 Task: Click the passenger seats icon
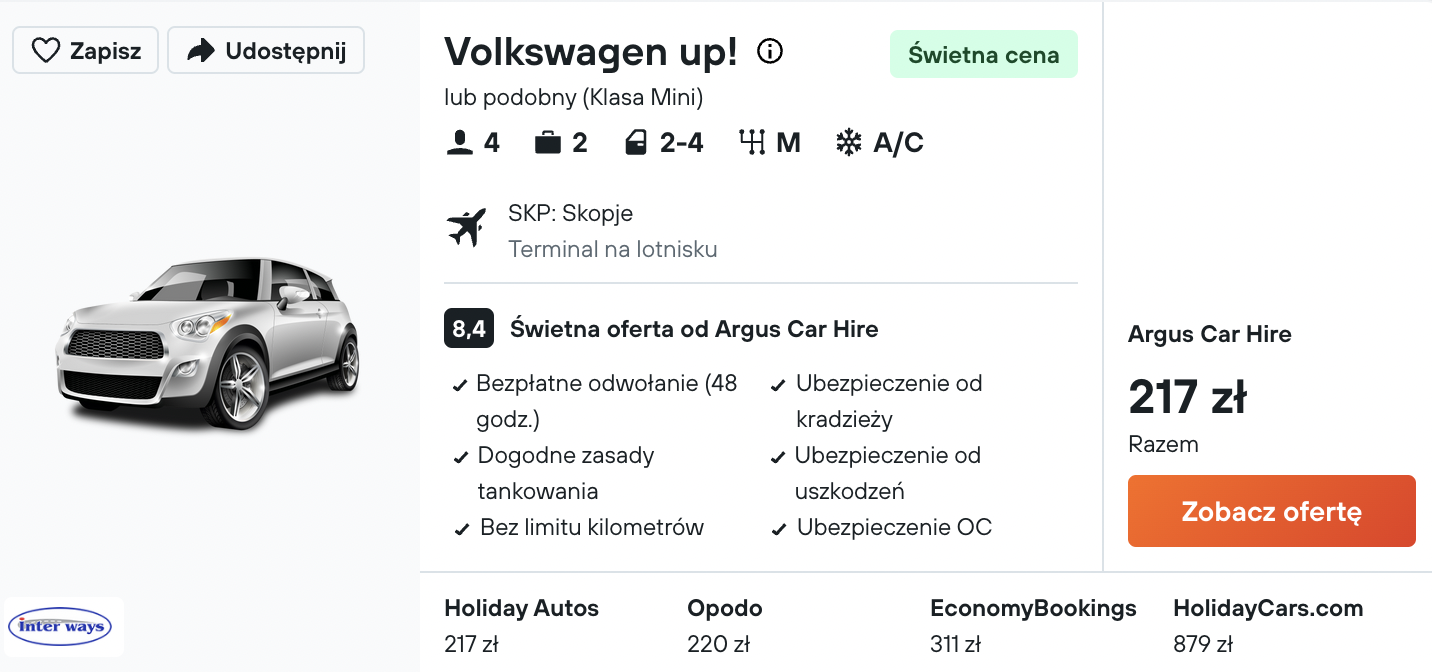pos(460,144)
